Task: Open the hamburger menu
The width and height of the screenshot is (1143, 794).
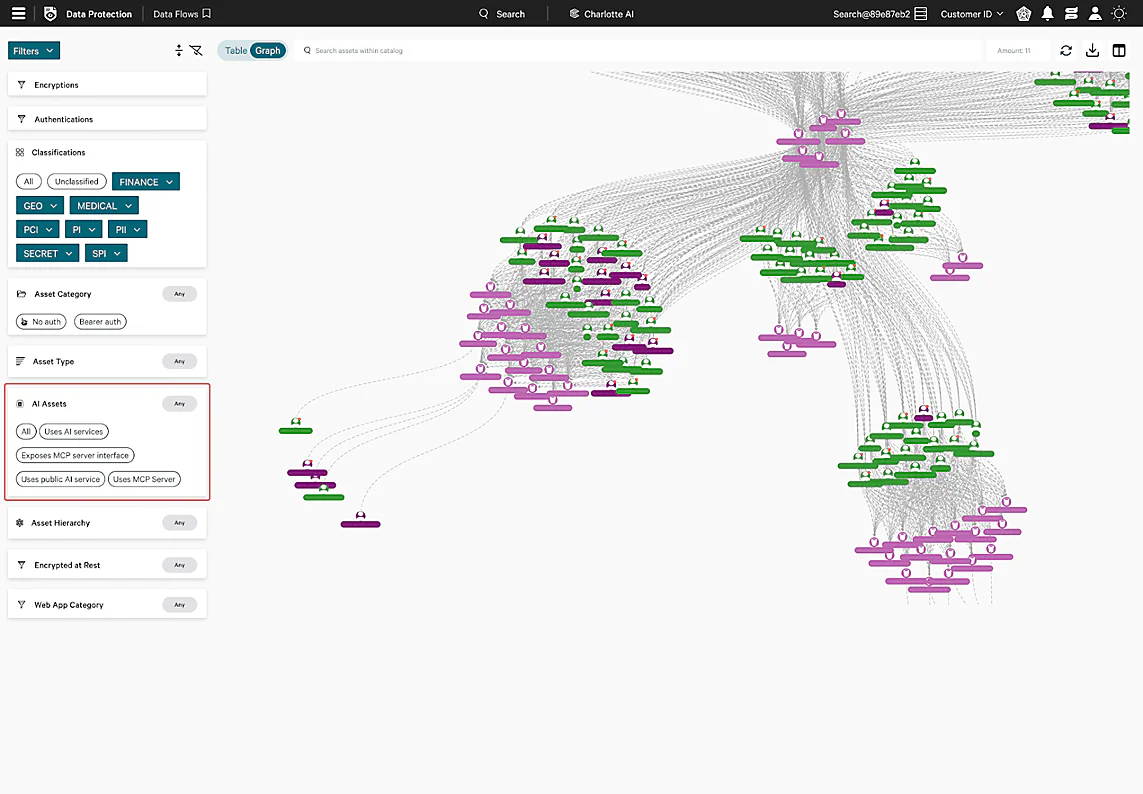Action: tap(17, 13)
